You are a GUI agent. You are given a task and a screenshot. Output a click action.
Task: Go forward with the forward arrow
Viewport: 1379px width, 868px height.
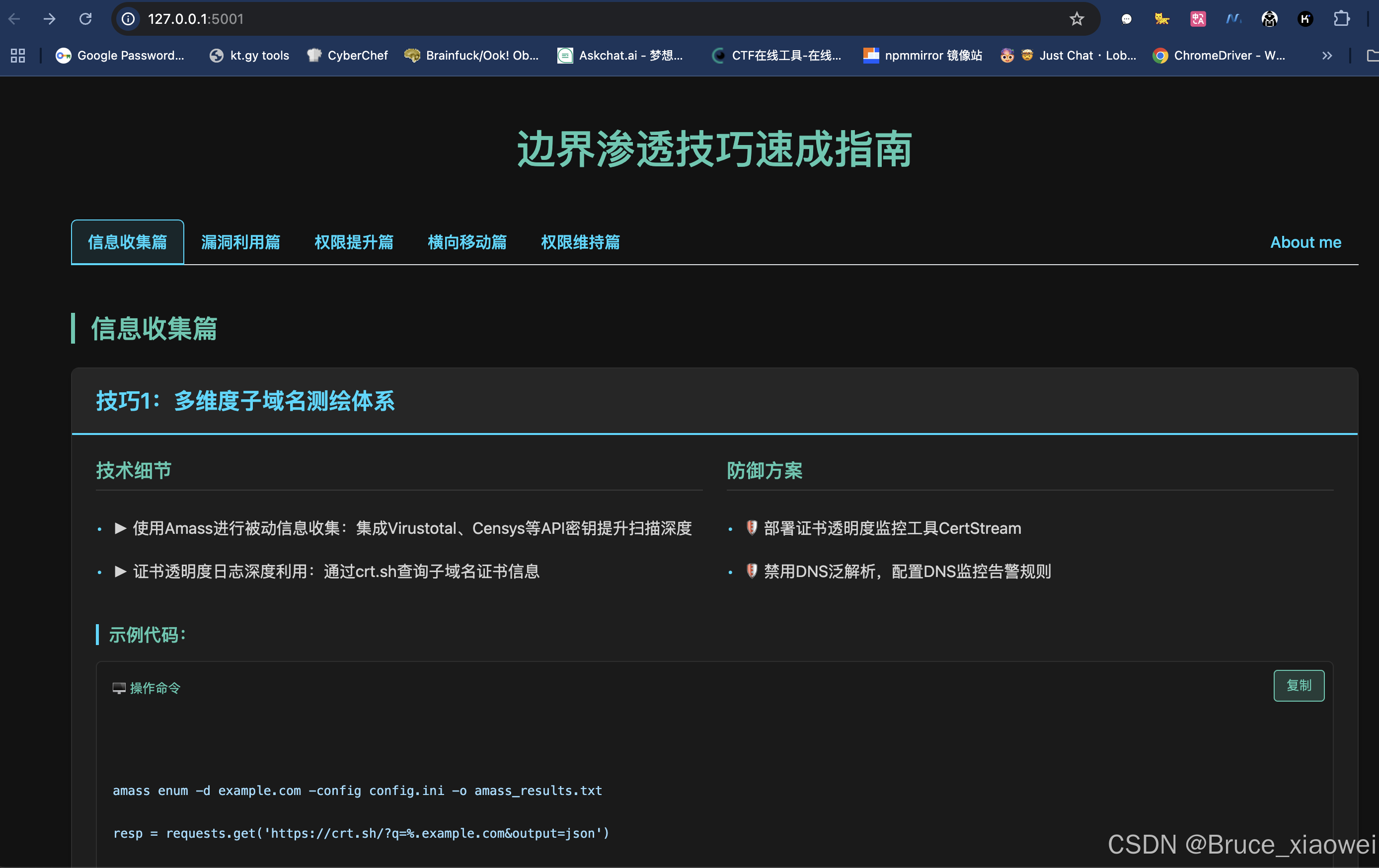[50, 19]
